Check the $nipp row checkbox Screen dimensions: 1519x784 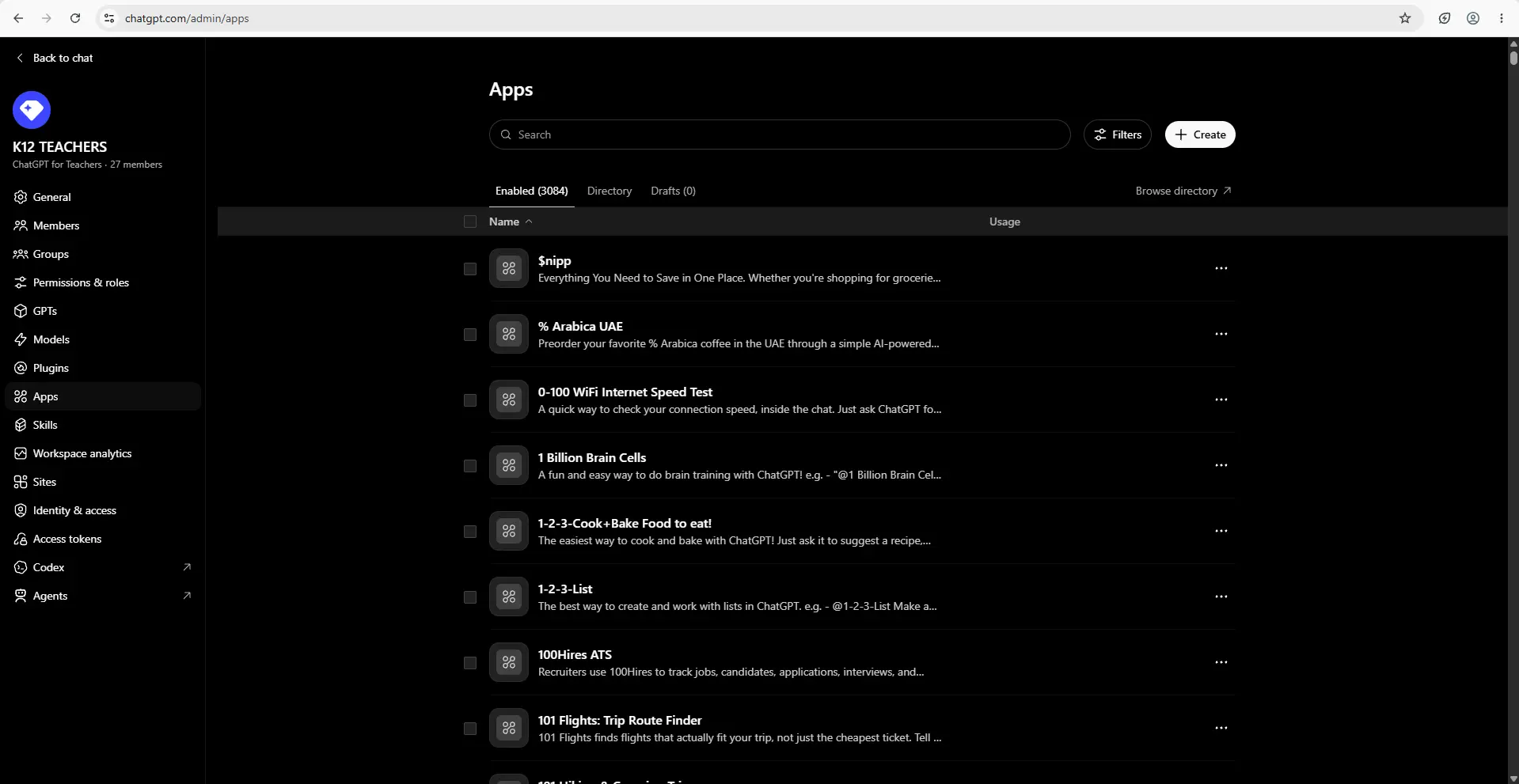point(470,269)
